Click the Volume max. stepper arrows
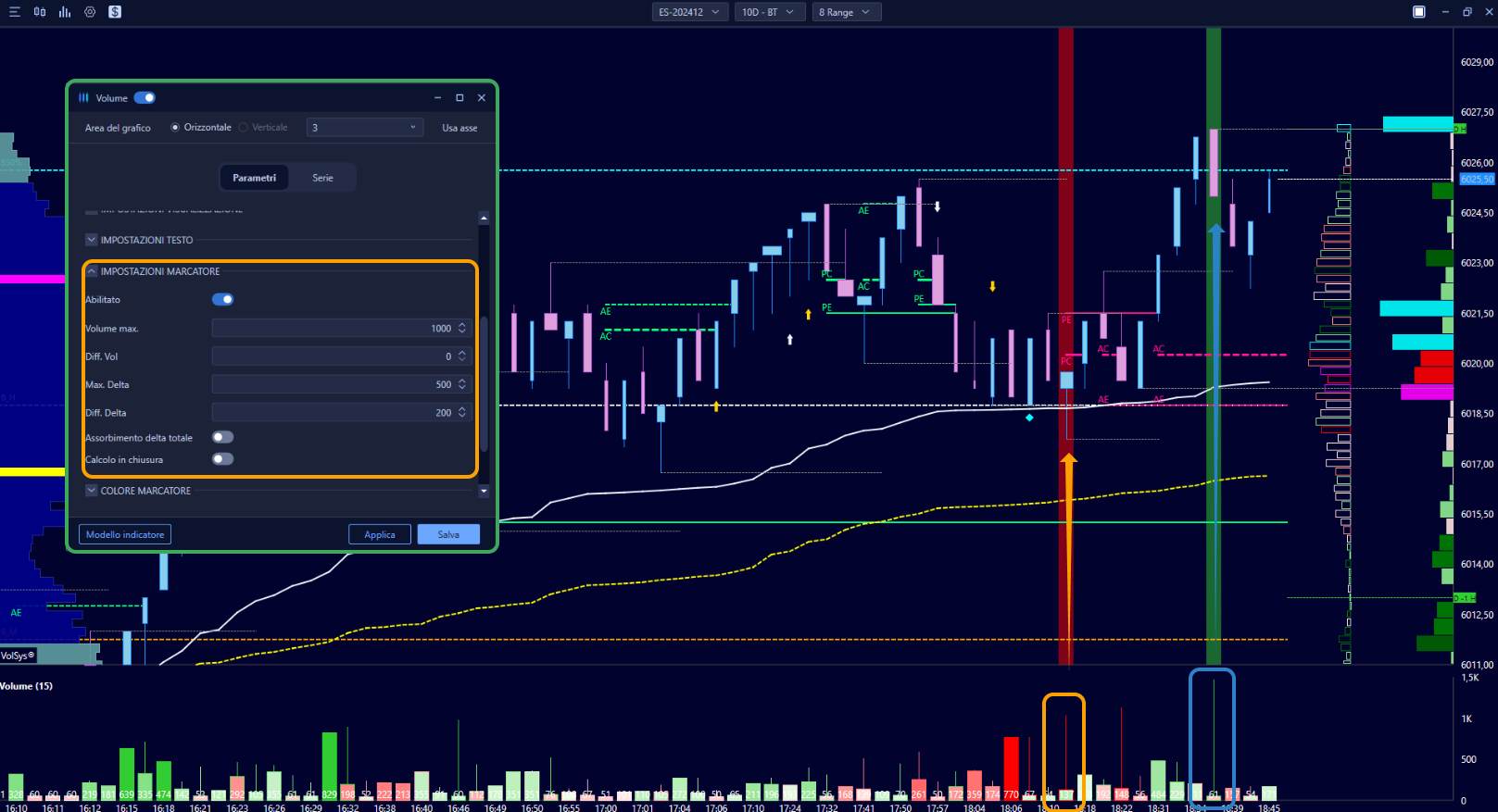The height and width of the screenshot is (812, 1498). [x=462, y=328]
